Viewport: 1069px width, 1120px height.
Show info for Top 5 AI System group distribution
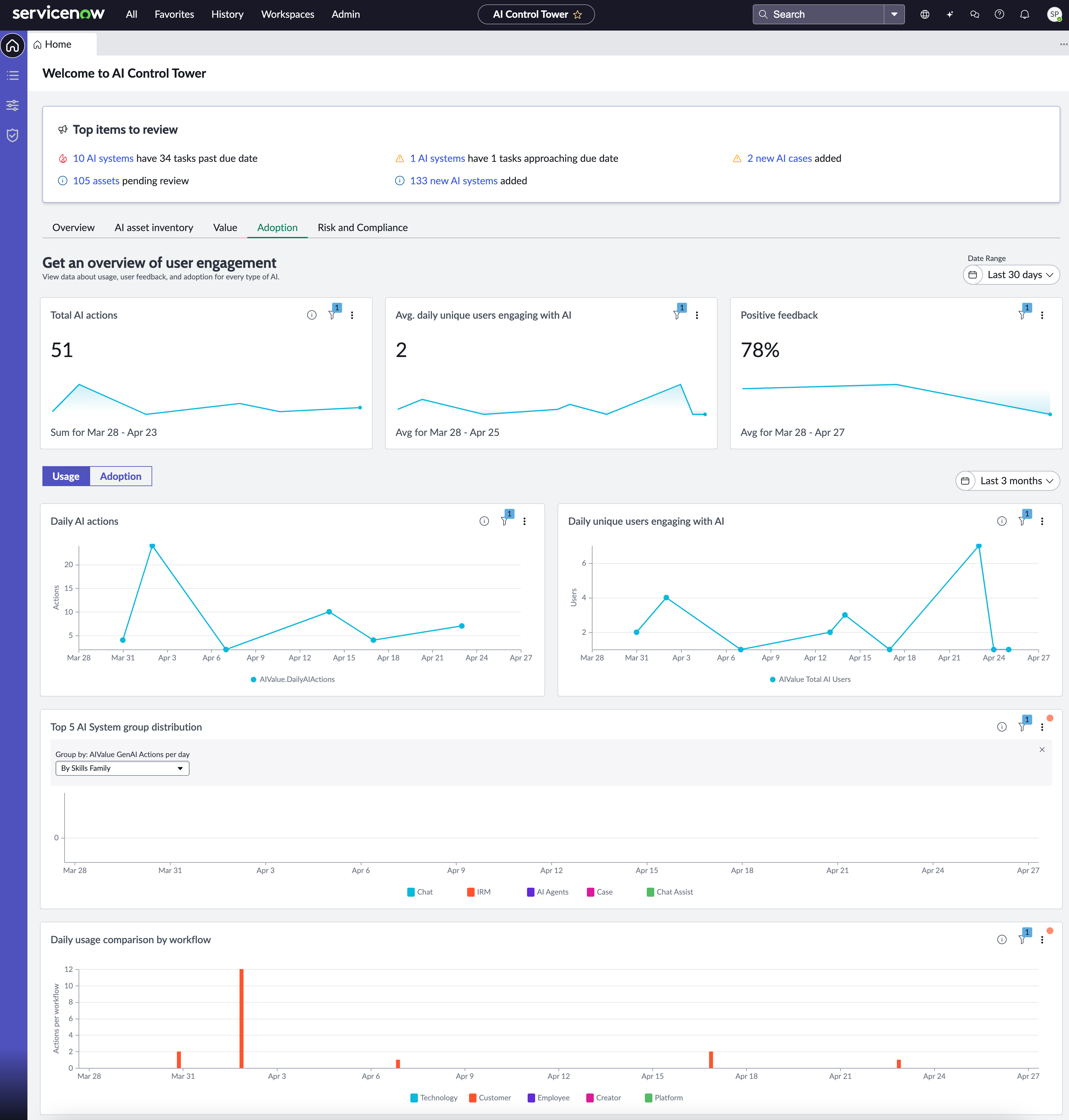point(1002,727)
